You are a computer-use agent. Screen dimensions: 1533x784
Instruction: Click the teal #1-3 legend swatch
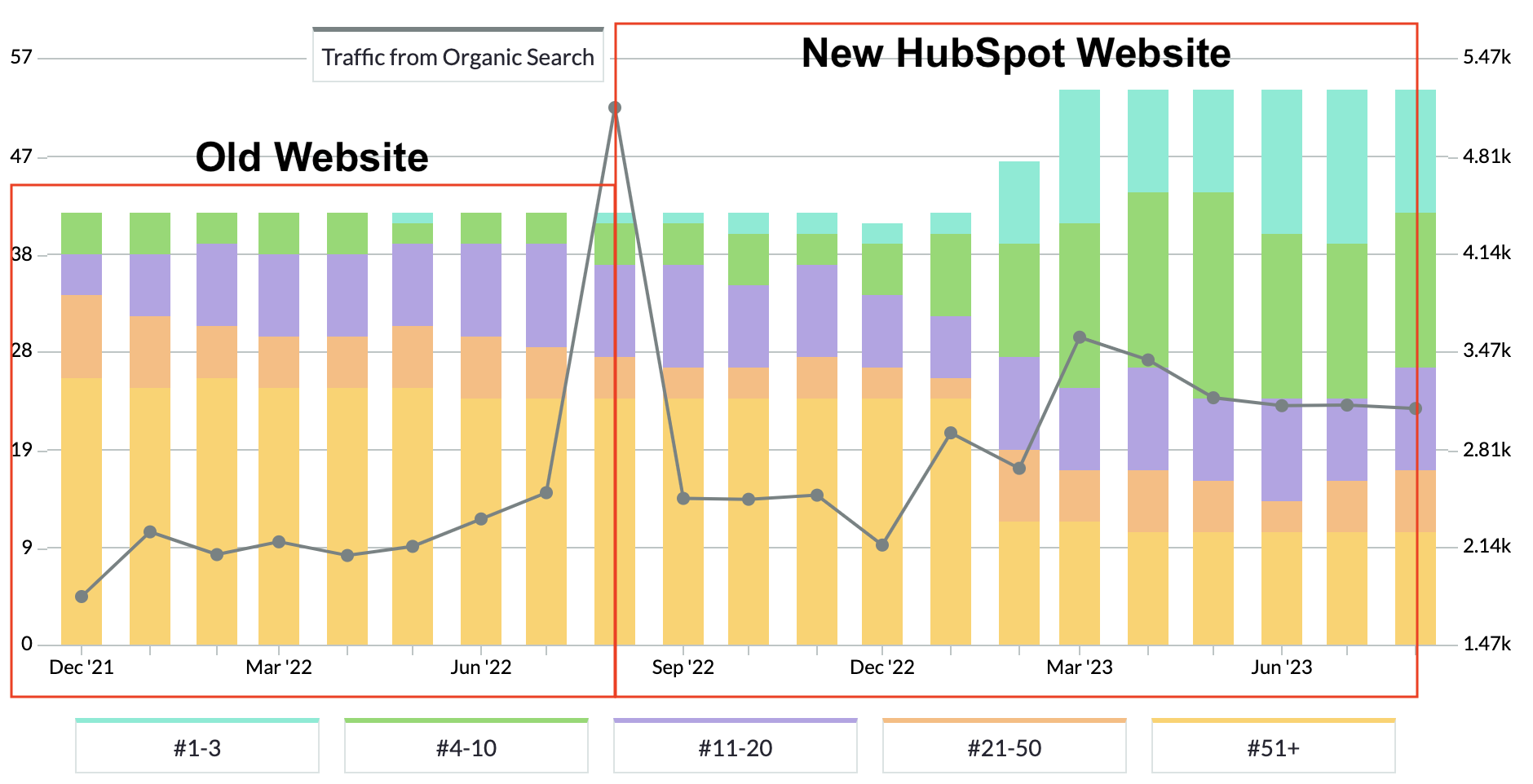197,720
